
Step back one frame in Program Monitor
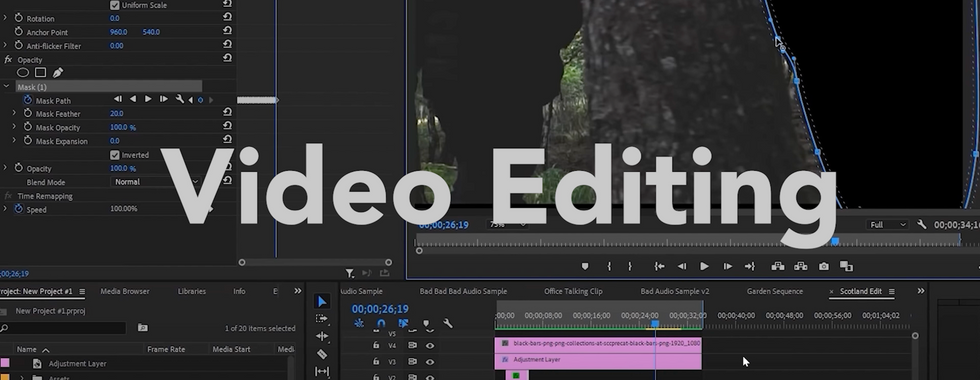pyautogui.click(x=682, y=266)
